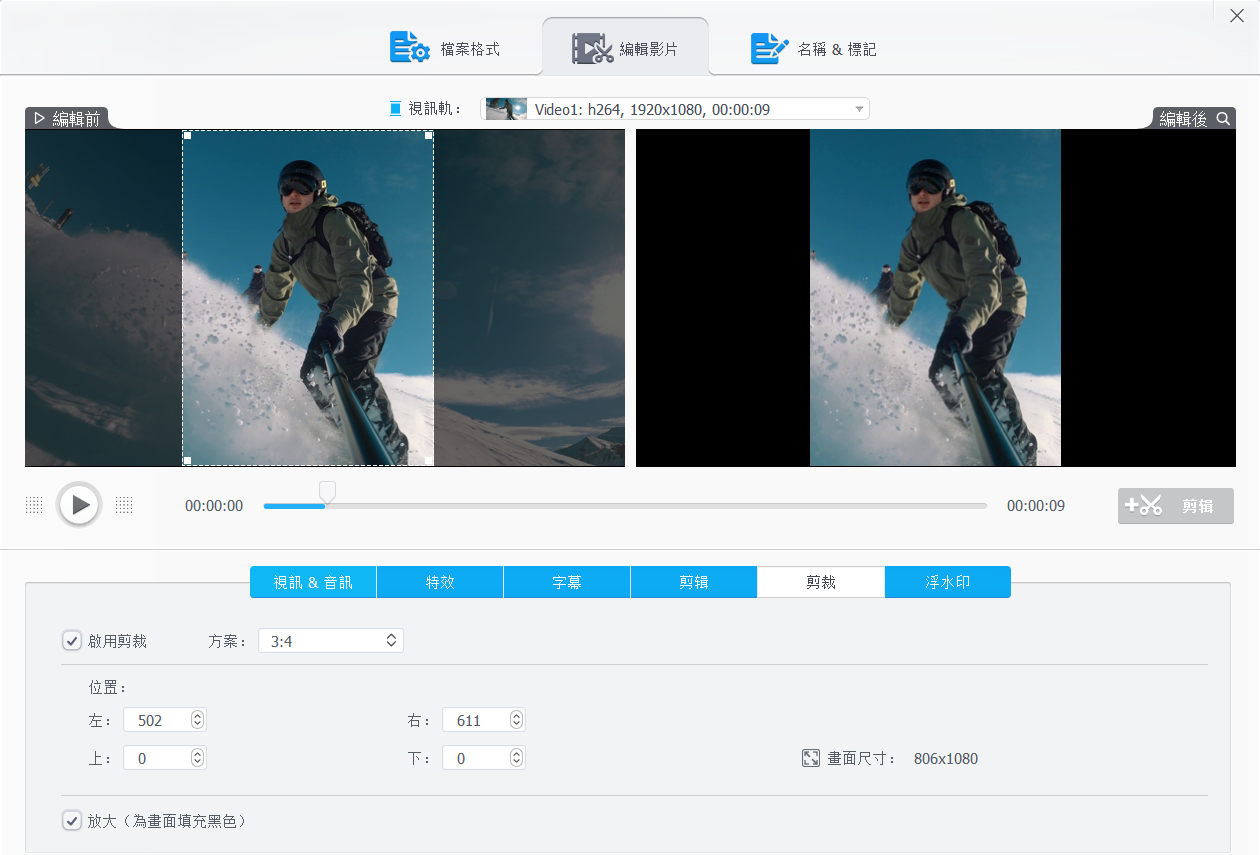
Task: Click the bottom-right crop handle
Action: tap(430, 461)
